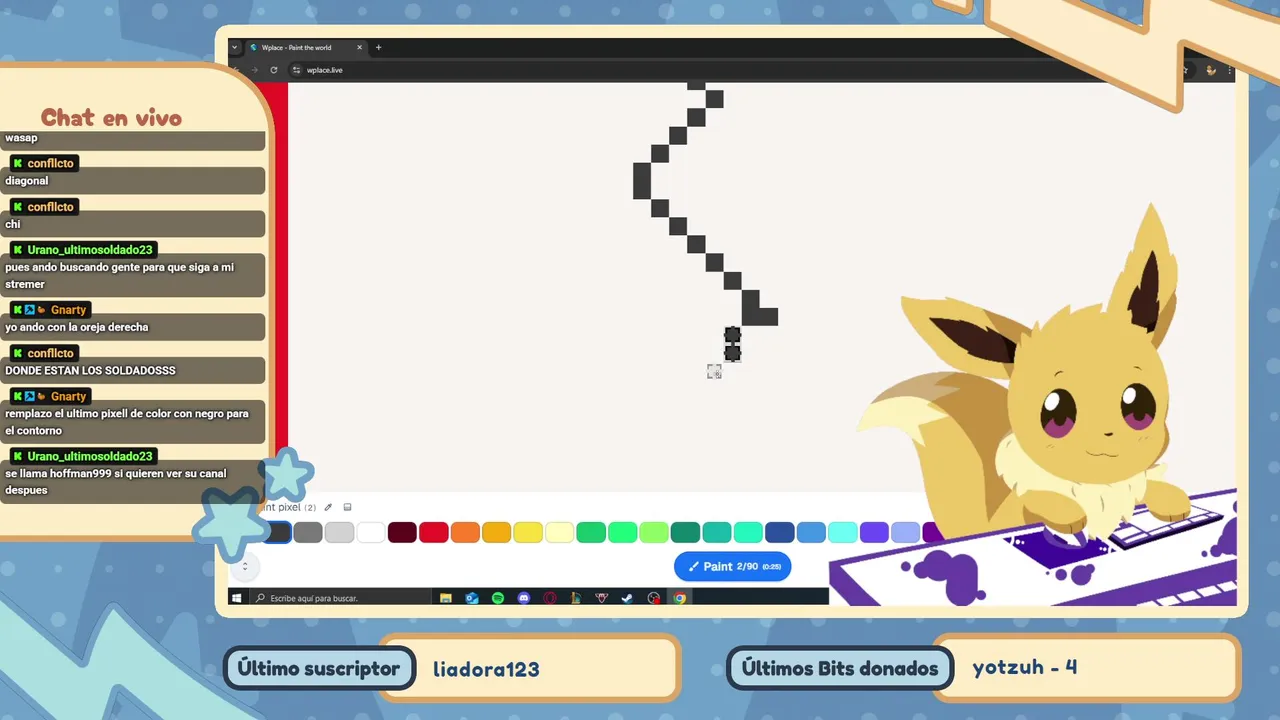Expand the tab search dropdown arrow
Image resolution: width=1280 pixels, height=720 pixels.
(235, 47)
